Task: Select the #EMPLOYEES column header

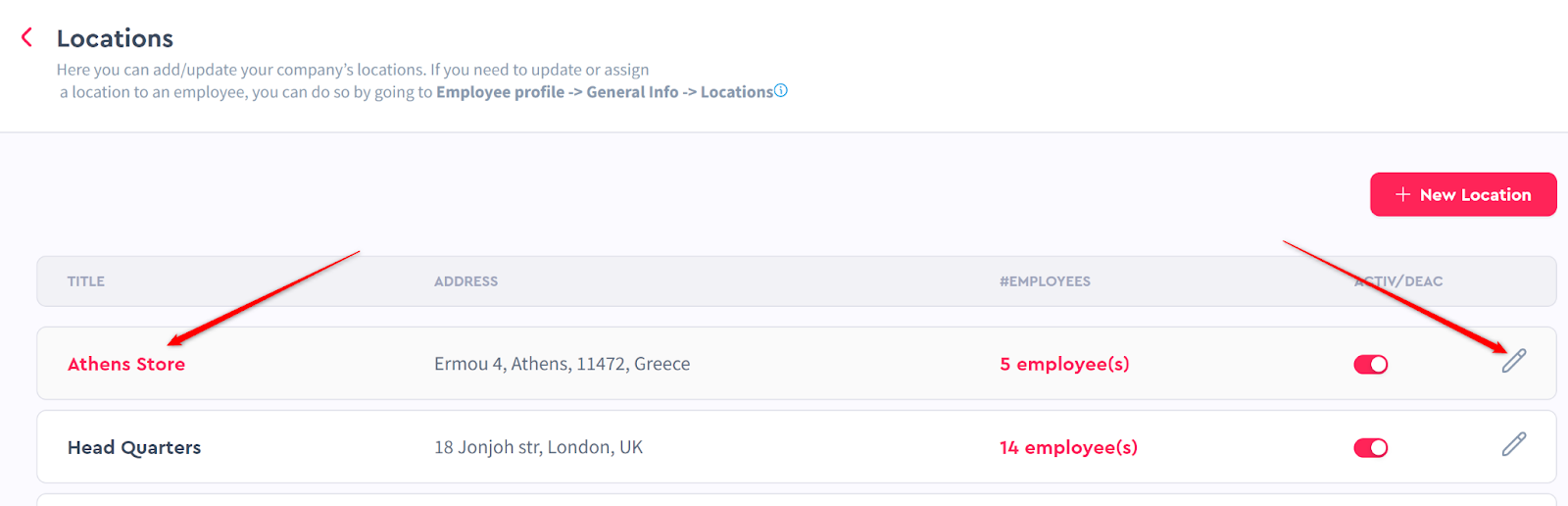Action: tap(1045, 281)
